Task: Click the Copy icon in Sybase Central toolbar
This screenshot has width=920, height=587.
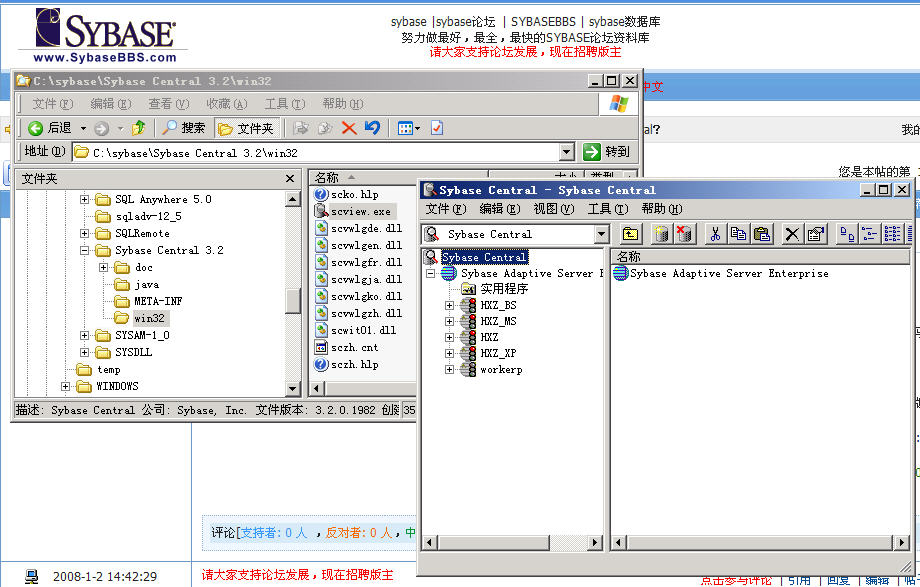Action: 738,234
